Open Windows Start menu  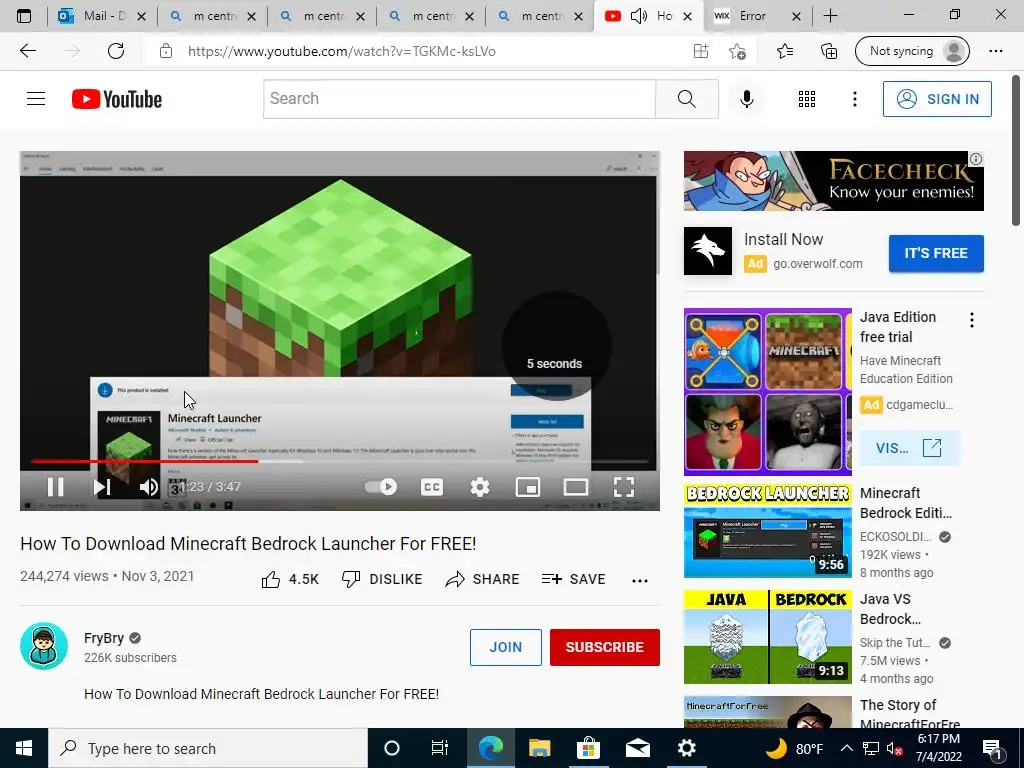24,748
